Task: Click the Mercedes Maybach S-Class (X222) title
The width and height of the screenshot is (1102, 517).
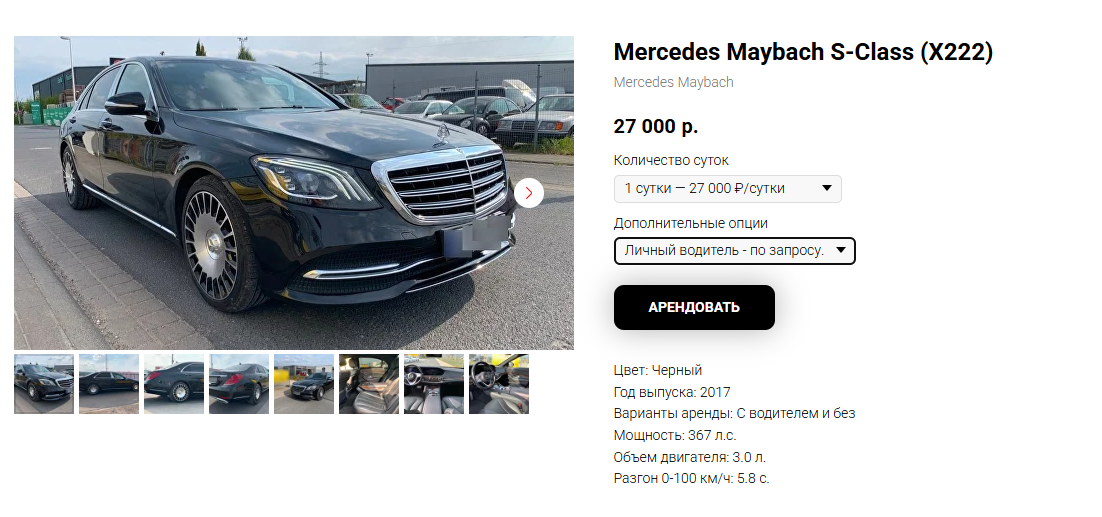Action: click(x=803, y=52)
